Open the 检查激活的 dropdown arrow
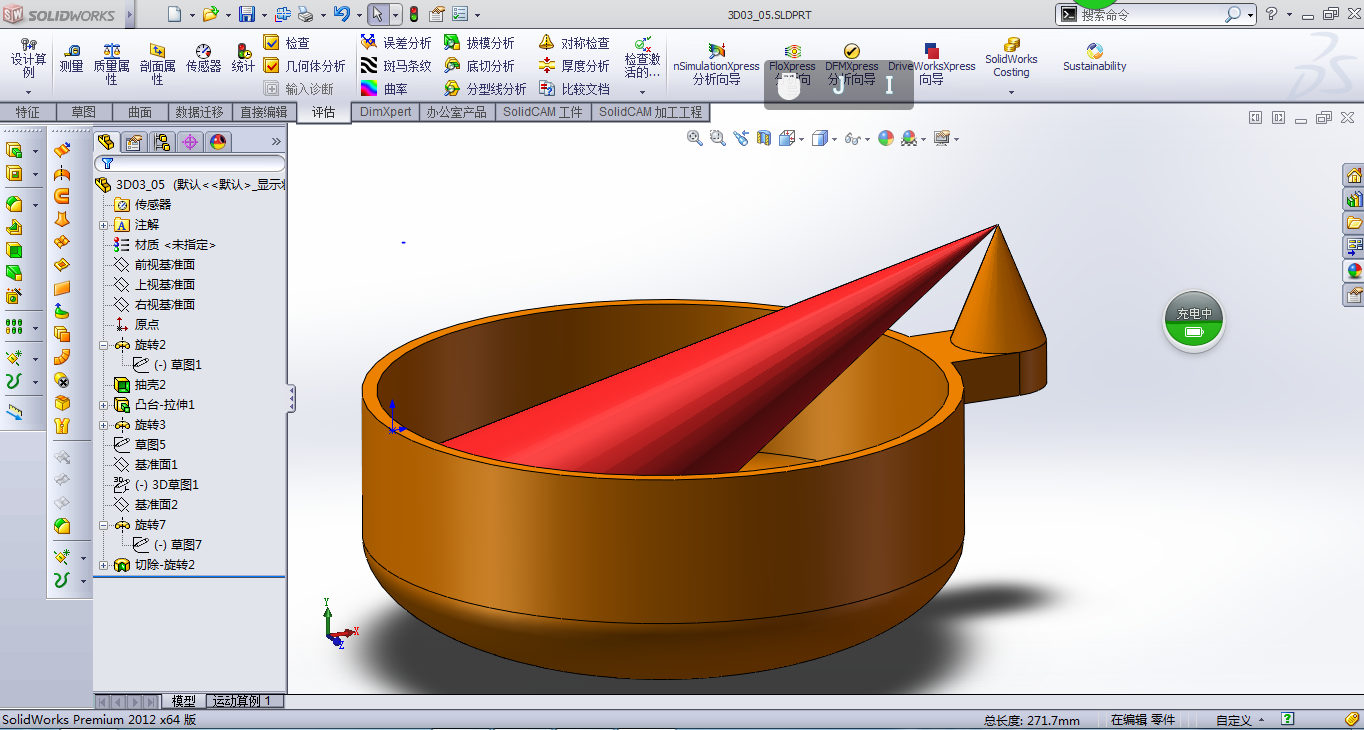 point(642,92)
